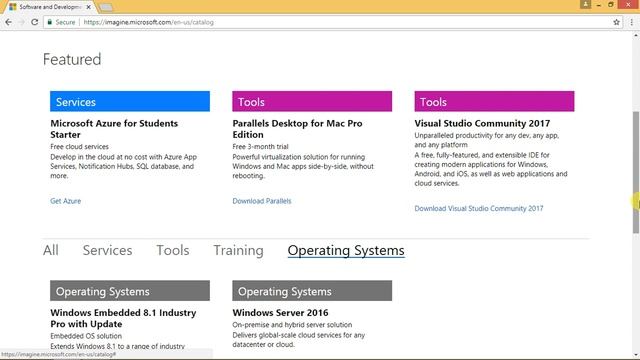
Task: Click Visual Studio Community 2017 title
Action: click(482, 123)
